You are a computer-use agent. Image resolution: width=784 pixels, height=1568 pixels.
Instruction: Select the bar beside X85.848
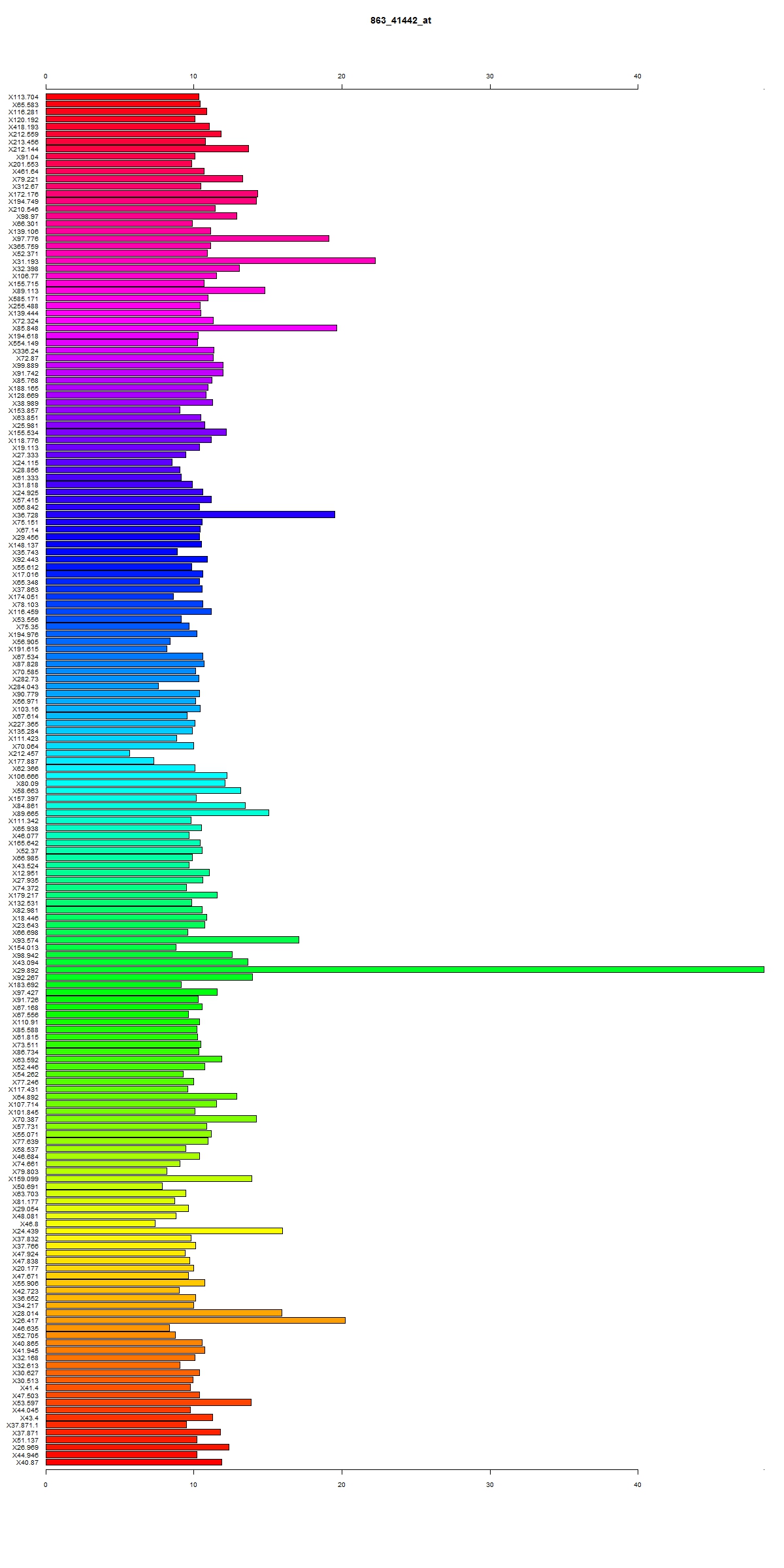pyautogui.click(x=191, y=328)
